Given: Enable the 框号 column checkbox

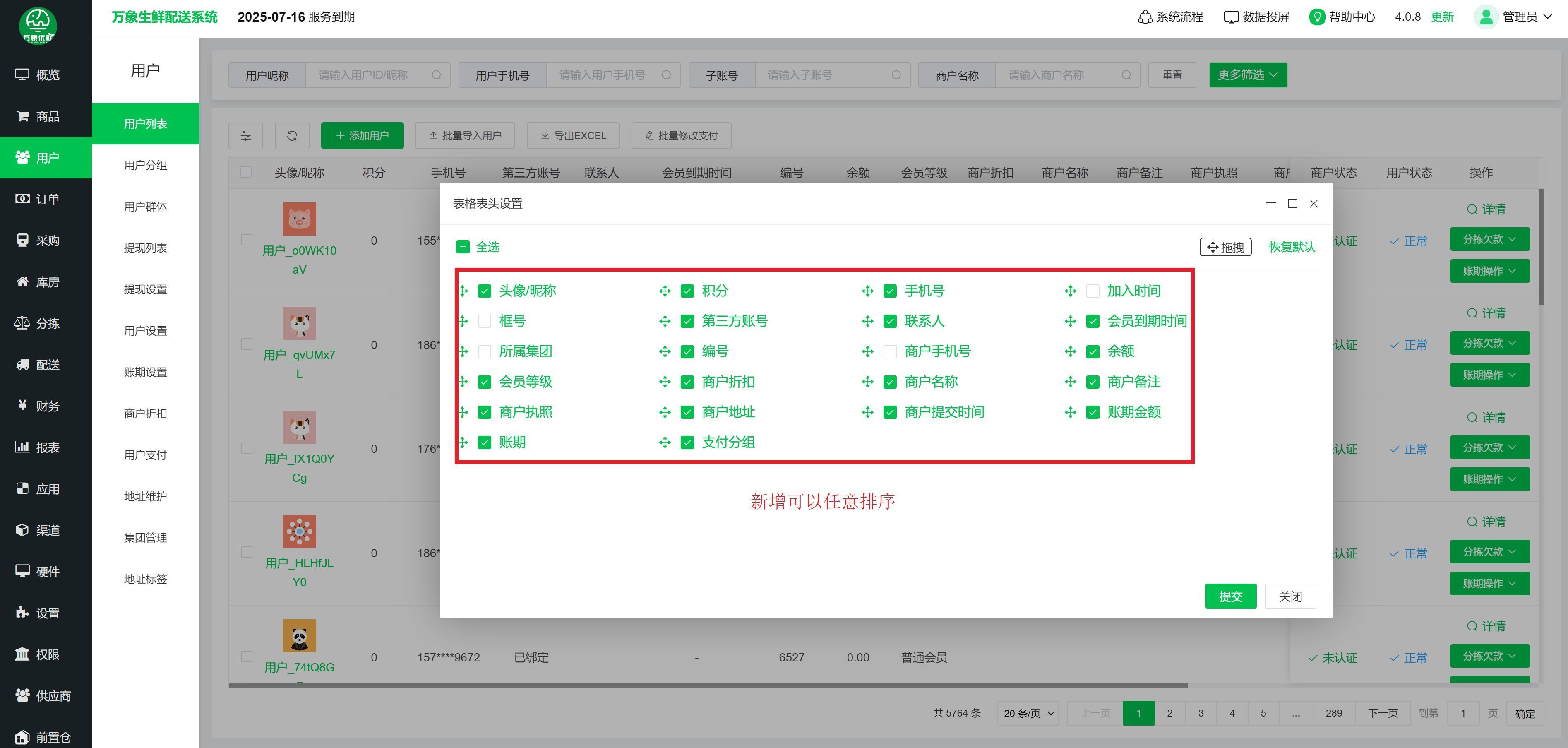Looking at the screenshot, I should 485,321.
